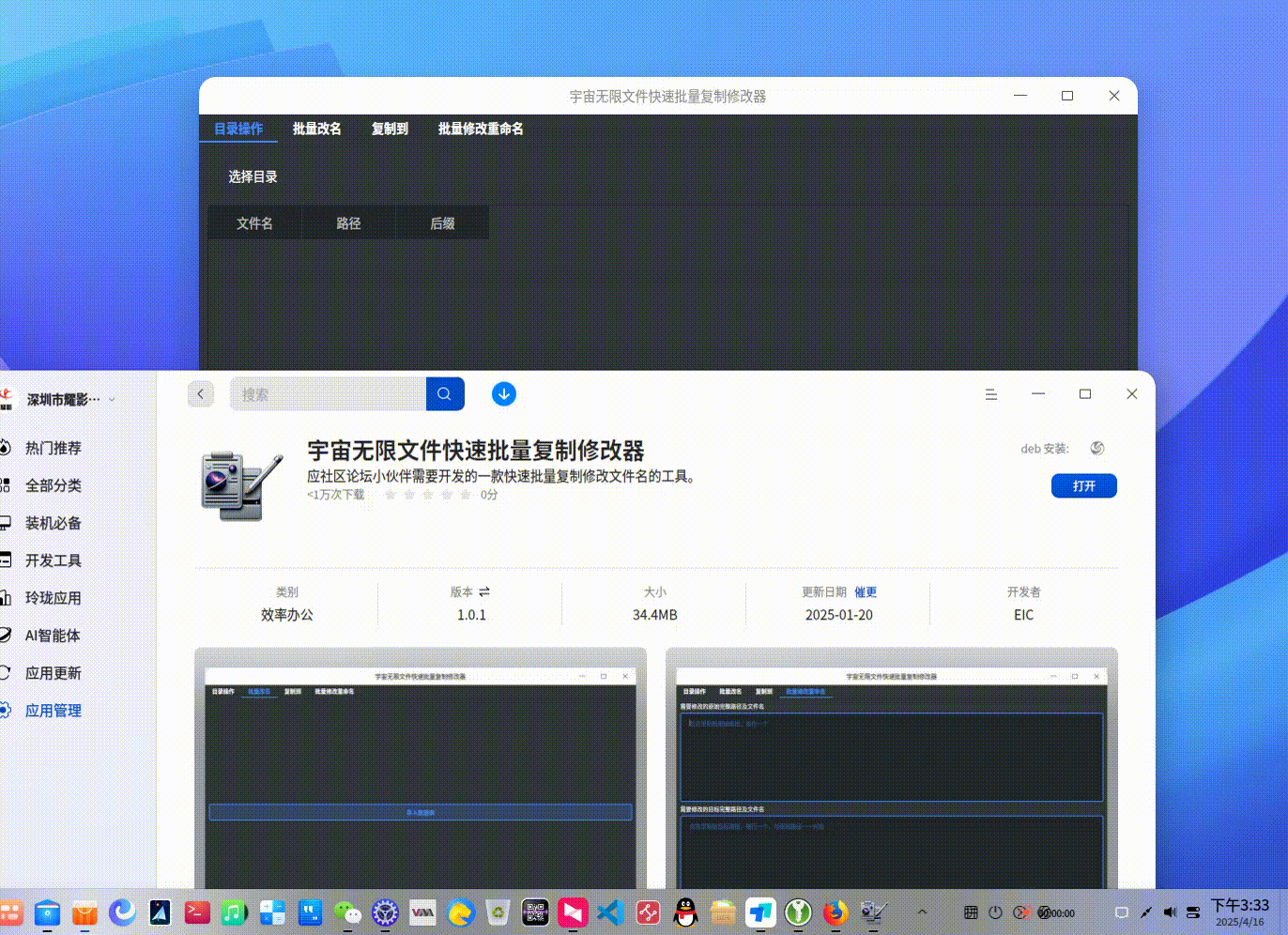Go to 应用更新 in sidebar
Image resolution: width=1288 pixels, height=935 pixels.
[54, 673]
